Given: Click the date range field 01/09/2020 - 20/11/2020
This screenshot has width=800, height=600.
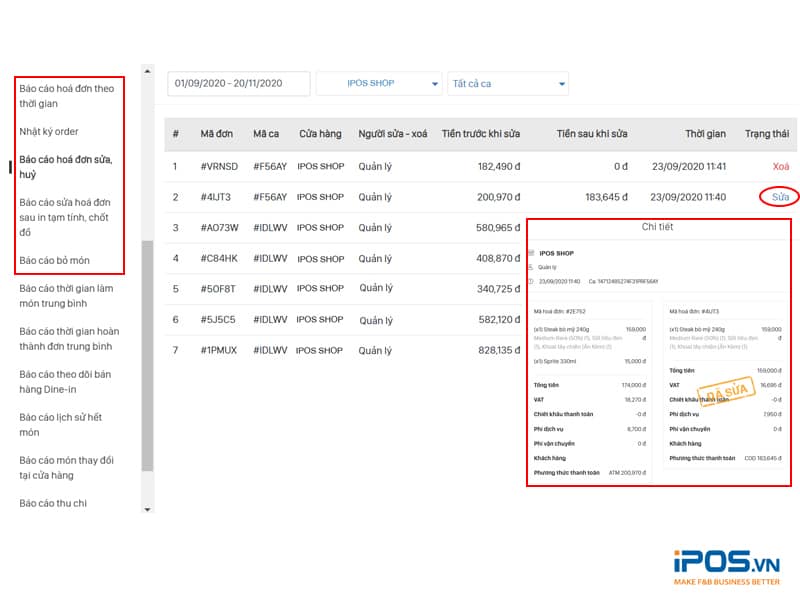Looking at the screenshot, I should point(238,84).
